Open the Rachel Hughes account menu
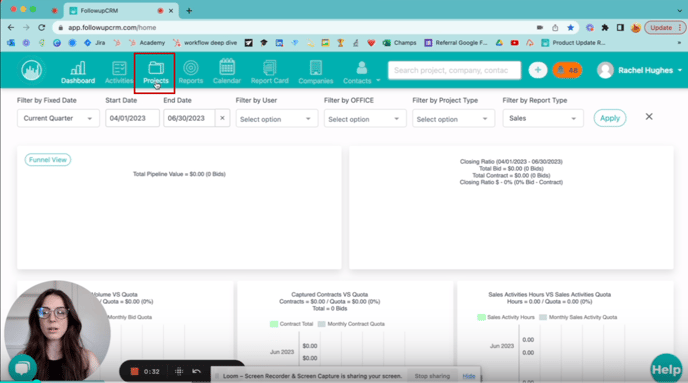The height and width of the screenshot is (383, 688). (x=639, y=70)
